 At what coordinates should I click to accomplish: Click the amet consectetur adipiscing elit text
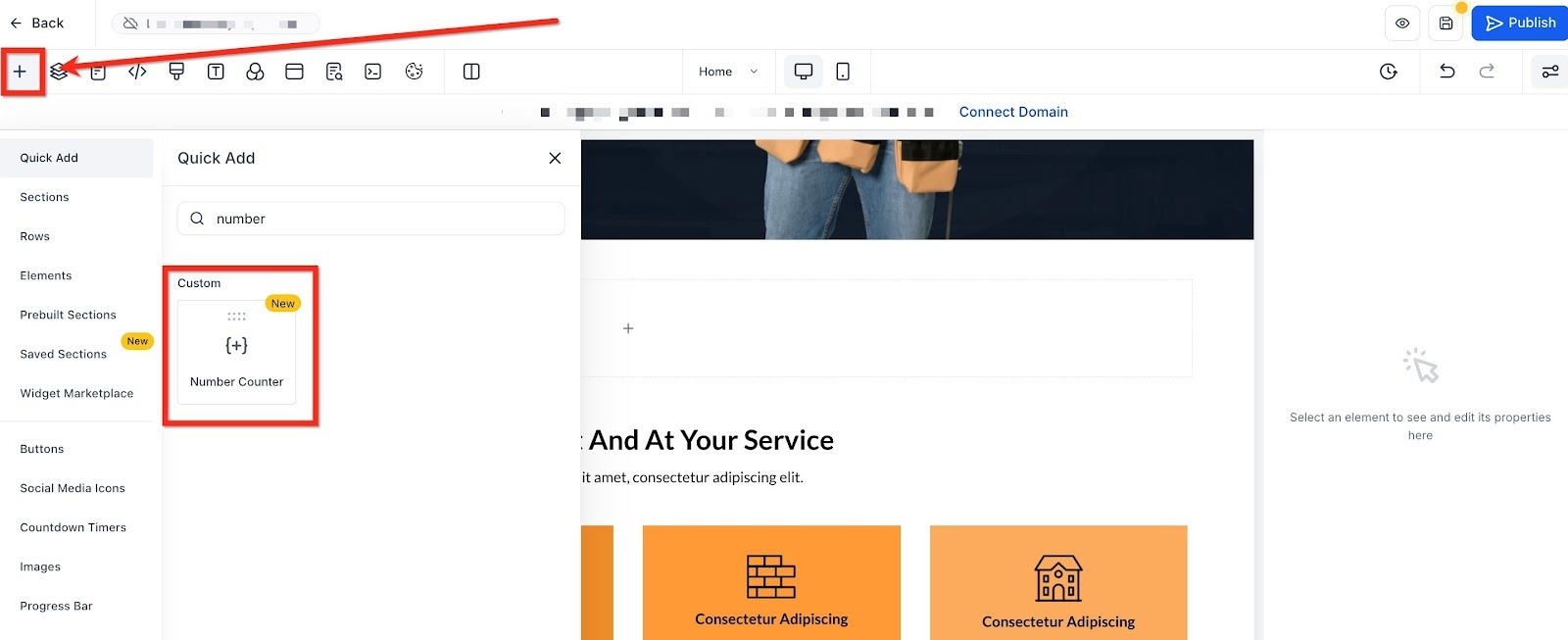692,477
